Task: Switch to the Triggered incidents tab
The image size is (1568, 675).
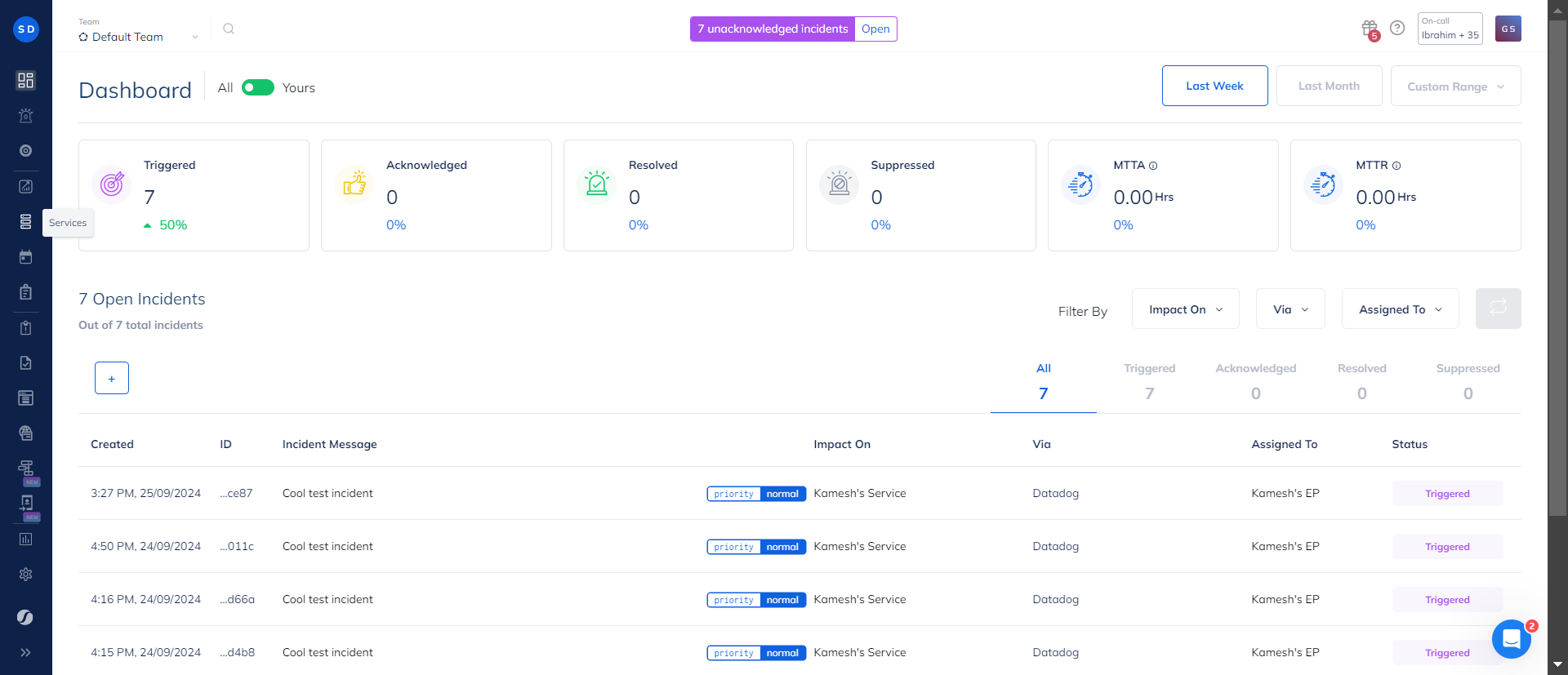Action: 1149,381
